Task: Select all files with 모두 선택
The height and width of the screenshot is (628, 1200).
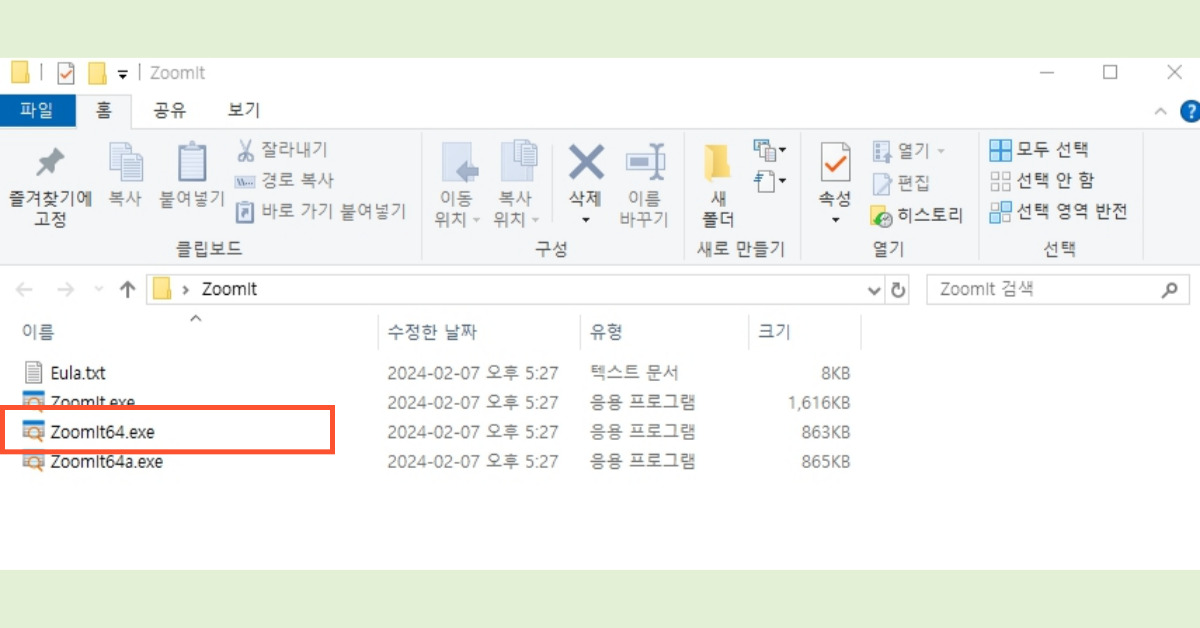Action: (x=1039, y=151)
